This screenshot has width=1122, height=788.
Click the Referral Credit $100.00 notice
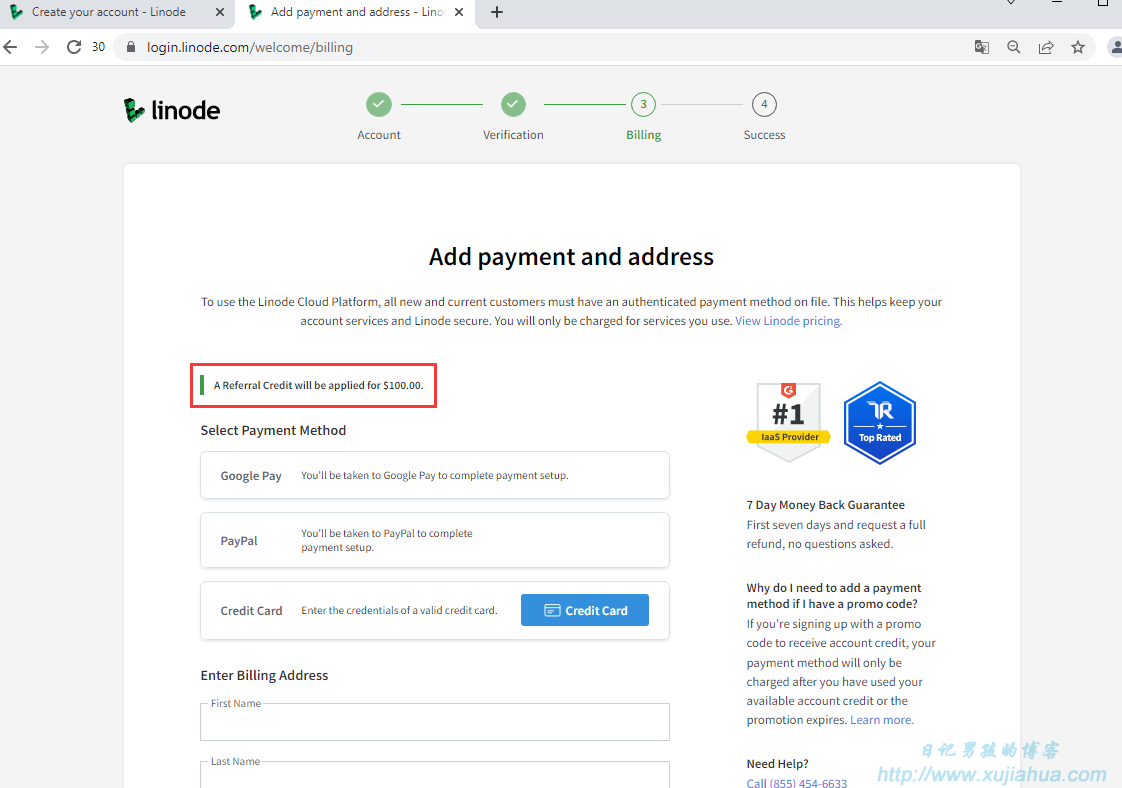[313, 385]
